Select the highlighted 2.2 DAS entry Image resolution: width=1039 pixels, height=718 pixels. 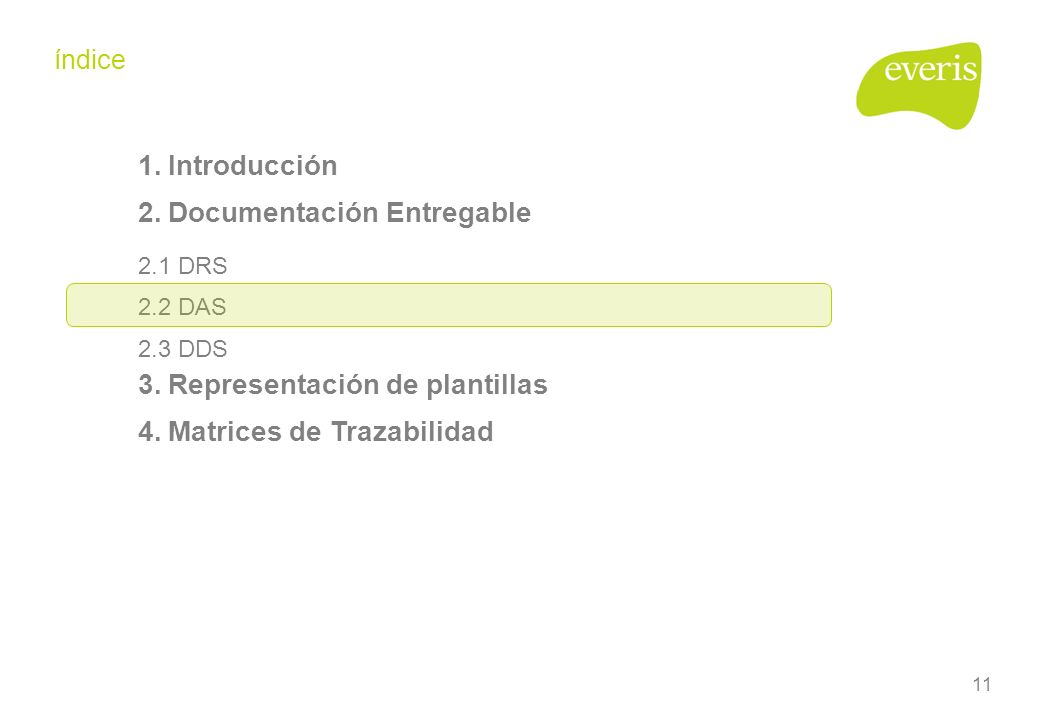click(x=449, y=305)
